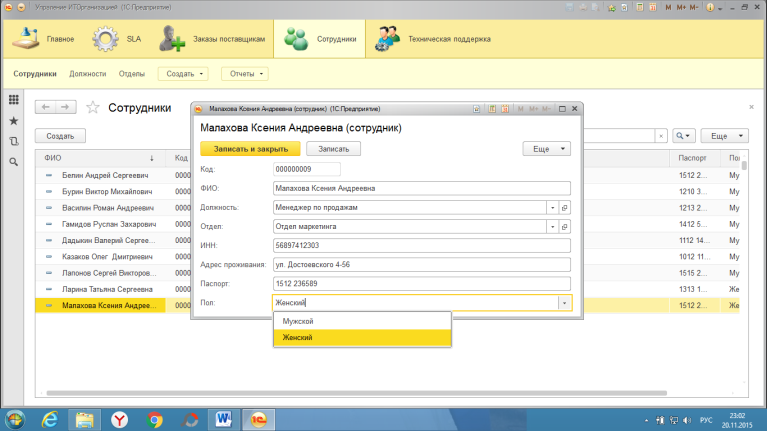Viewport: 767px width, 431px height.
Task: Click the back navigation arrow
Action: point(45,107)
